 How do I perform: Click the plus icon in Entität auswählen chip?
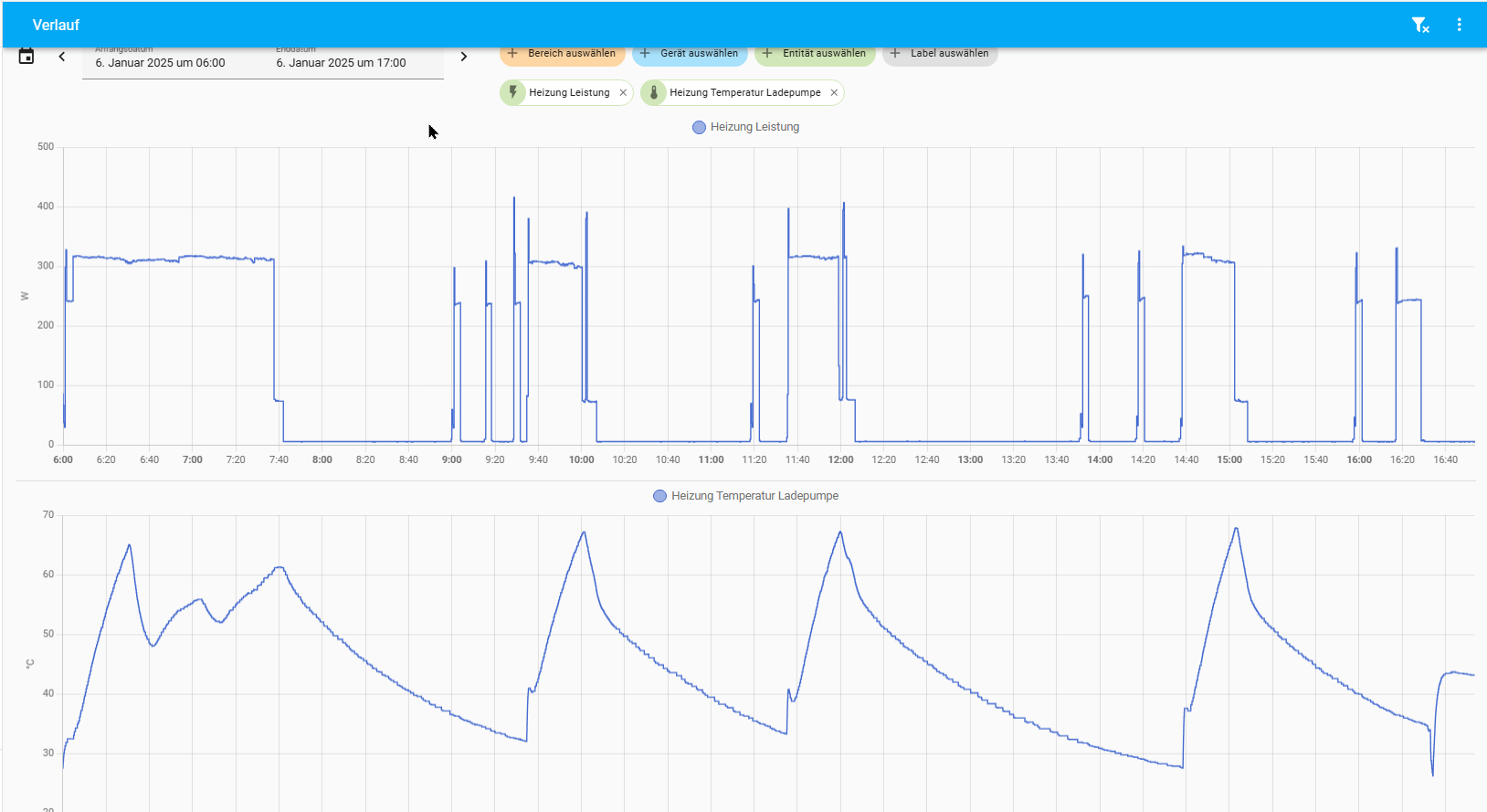pyautogui.click(x=768, y=53)
